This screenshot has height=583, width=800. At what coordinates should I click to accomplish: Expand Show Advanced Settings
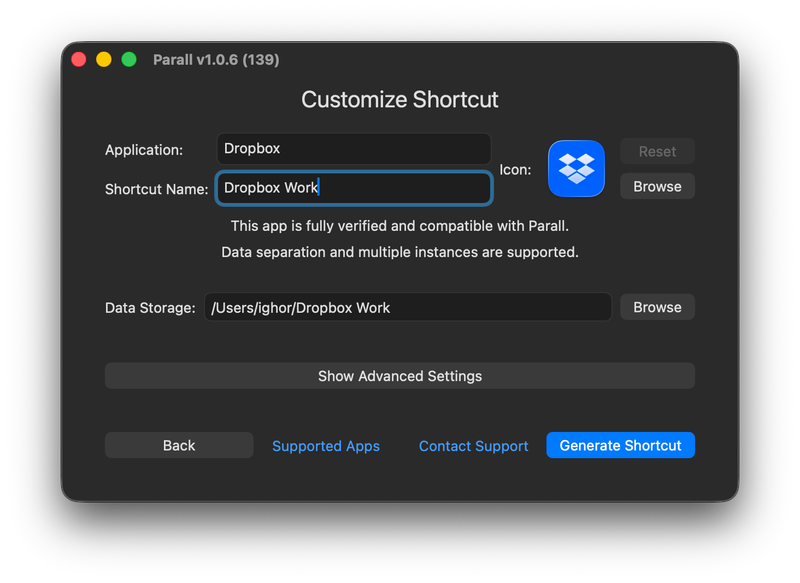click(x=400, y=376)
